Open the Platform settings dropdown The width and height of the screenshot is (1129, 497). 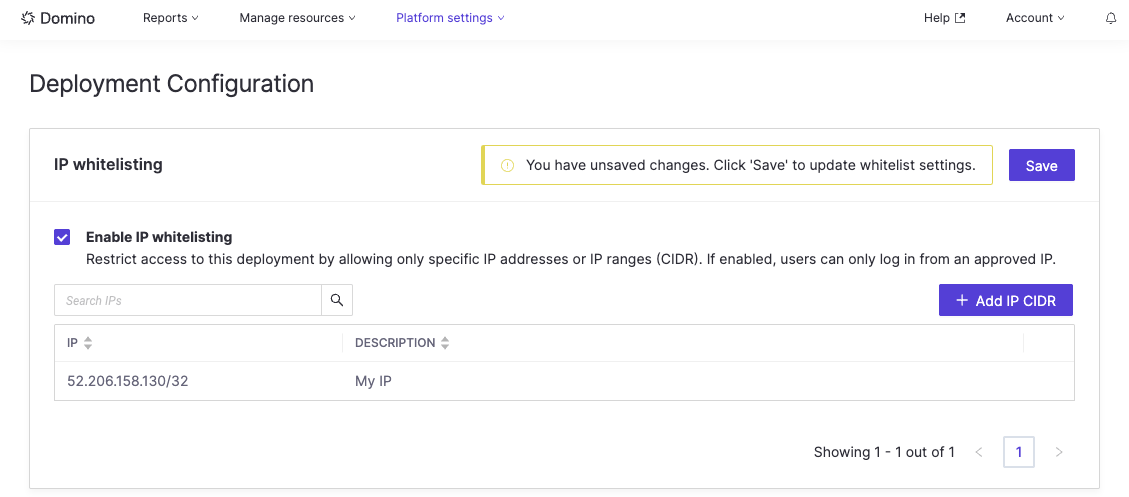(450, 18)
